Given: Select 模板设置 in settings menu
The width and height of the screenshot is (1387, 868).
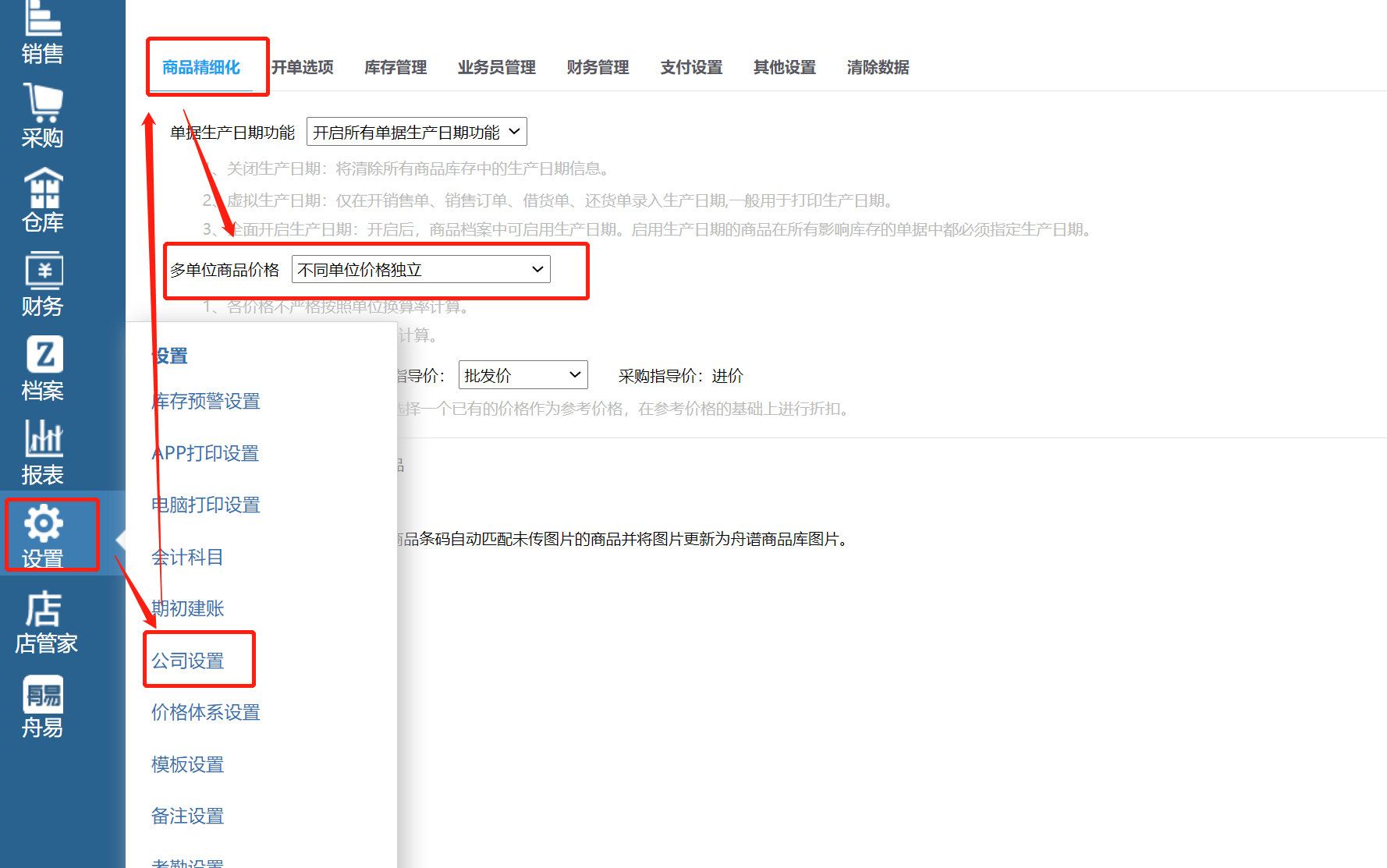Looking at the screenshot, I should point(187,764).
